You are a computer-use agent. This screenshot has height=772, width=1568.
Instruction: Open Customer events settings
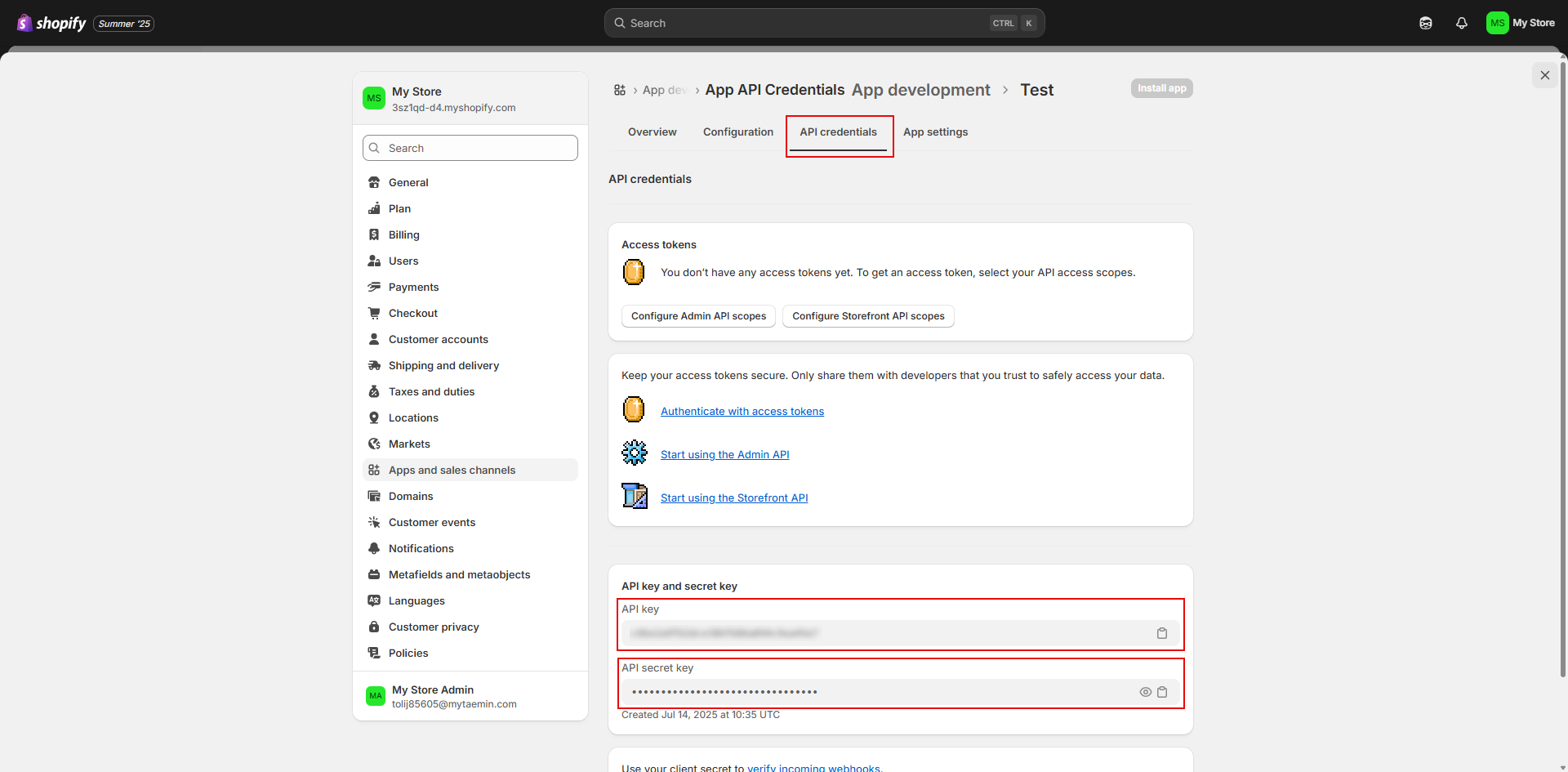point(470,522)
